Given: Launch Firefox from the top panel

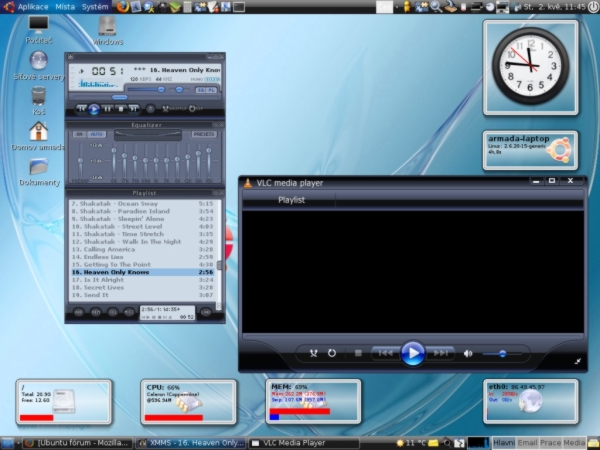Looking at the screenshot, I should [x=122, y=7].
